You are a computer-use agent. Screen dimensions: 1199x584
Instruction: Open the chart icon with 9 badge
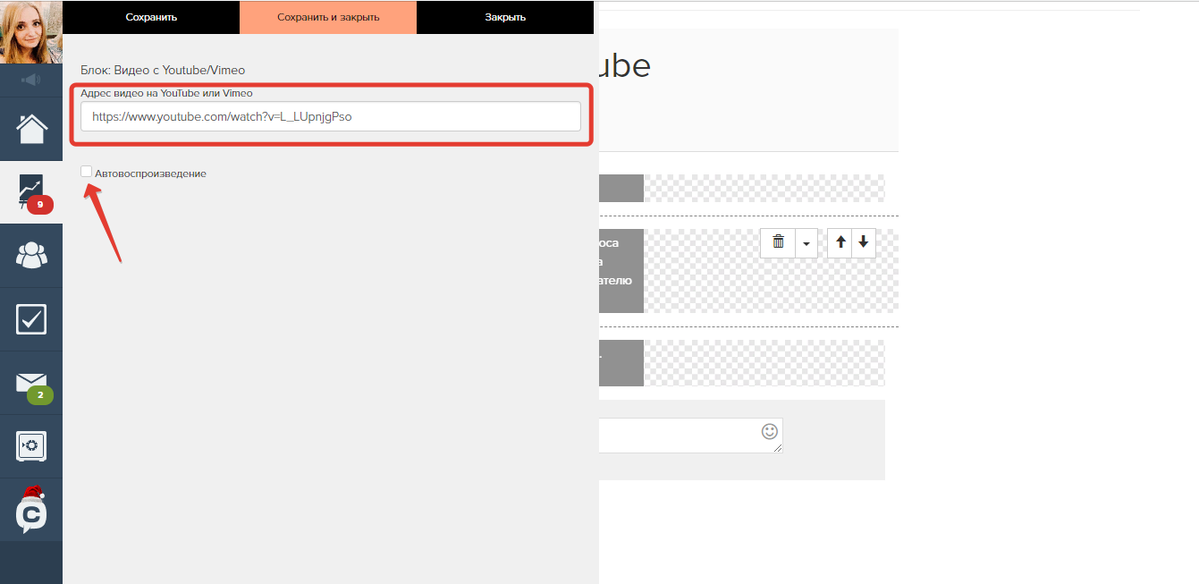pos(31,193)
